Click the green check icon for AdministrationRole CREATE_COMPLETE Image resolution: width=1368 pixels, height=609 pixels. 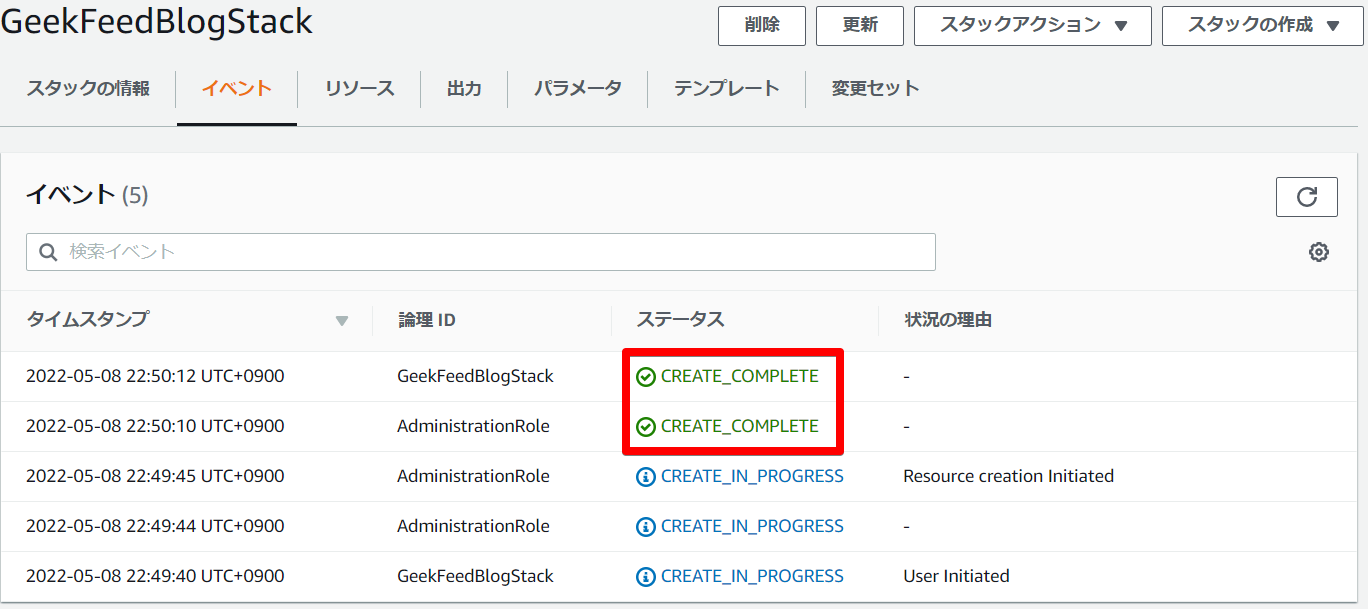pyautogui.click(x=646, y=427)
